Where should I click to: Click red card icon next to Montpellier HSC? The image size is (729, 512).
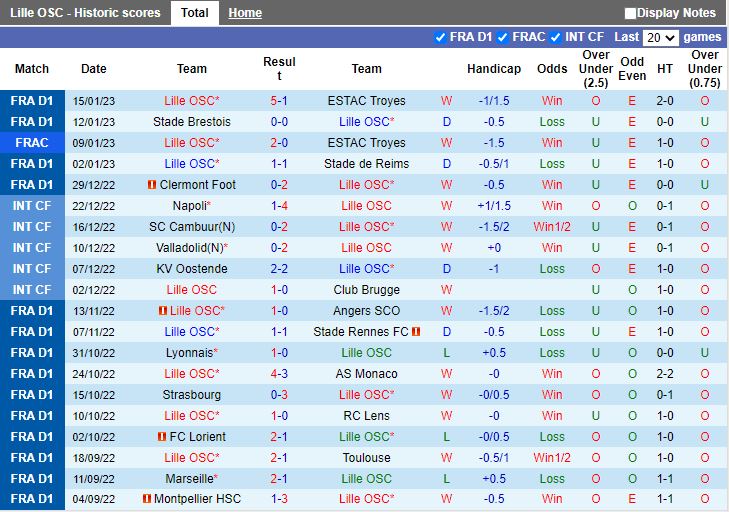147,499
